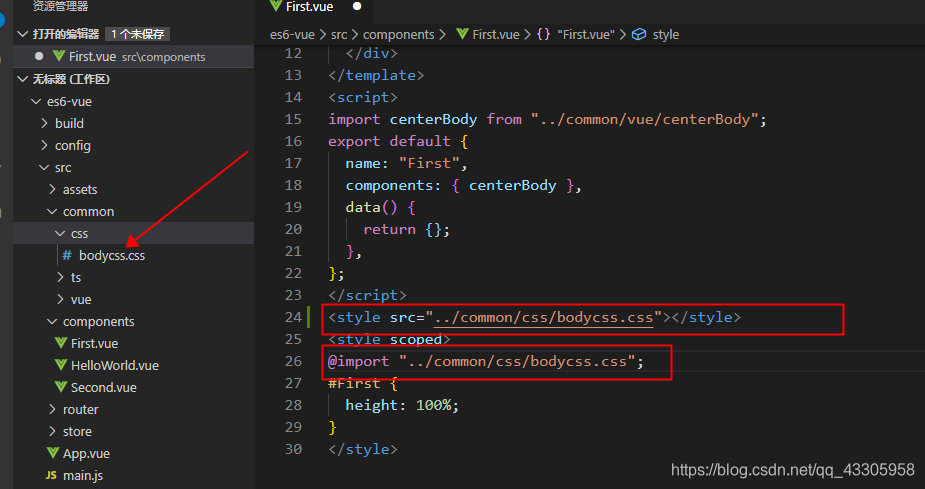Screen dimensions: 925x489
Task: Click line number 26 in the gutter
Action: click(293, 361)
